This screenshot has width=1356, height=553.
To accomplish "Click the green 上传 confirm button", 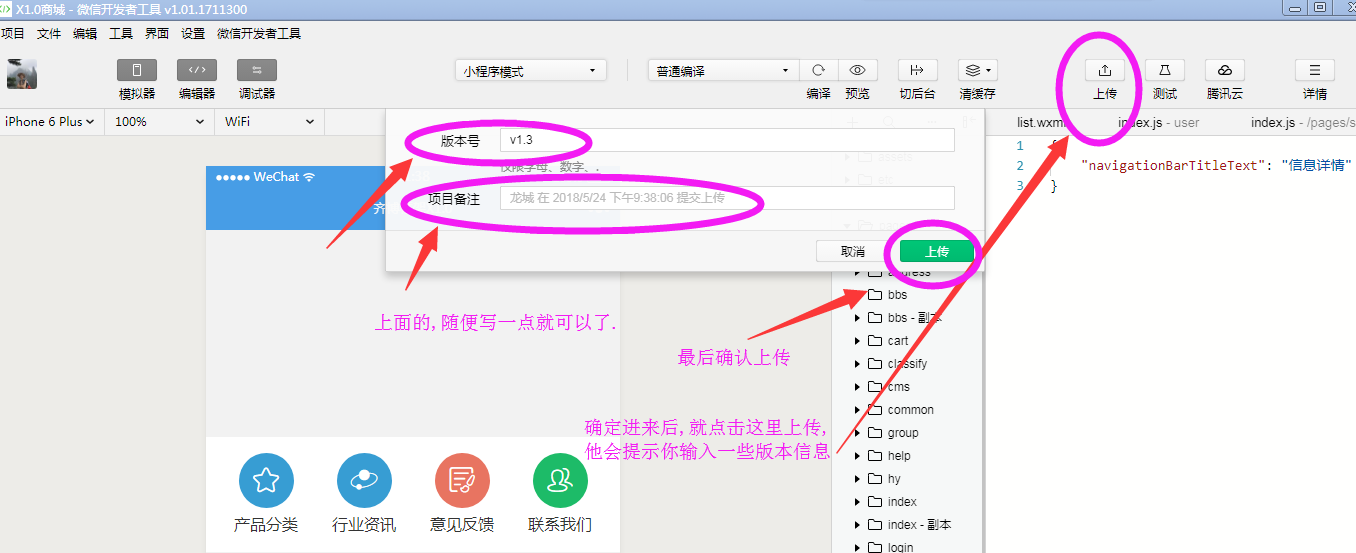I will [936, 251].
